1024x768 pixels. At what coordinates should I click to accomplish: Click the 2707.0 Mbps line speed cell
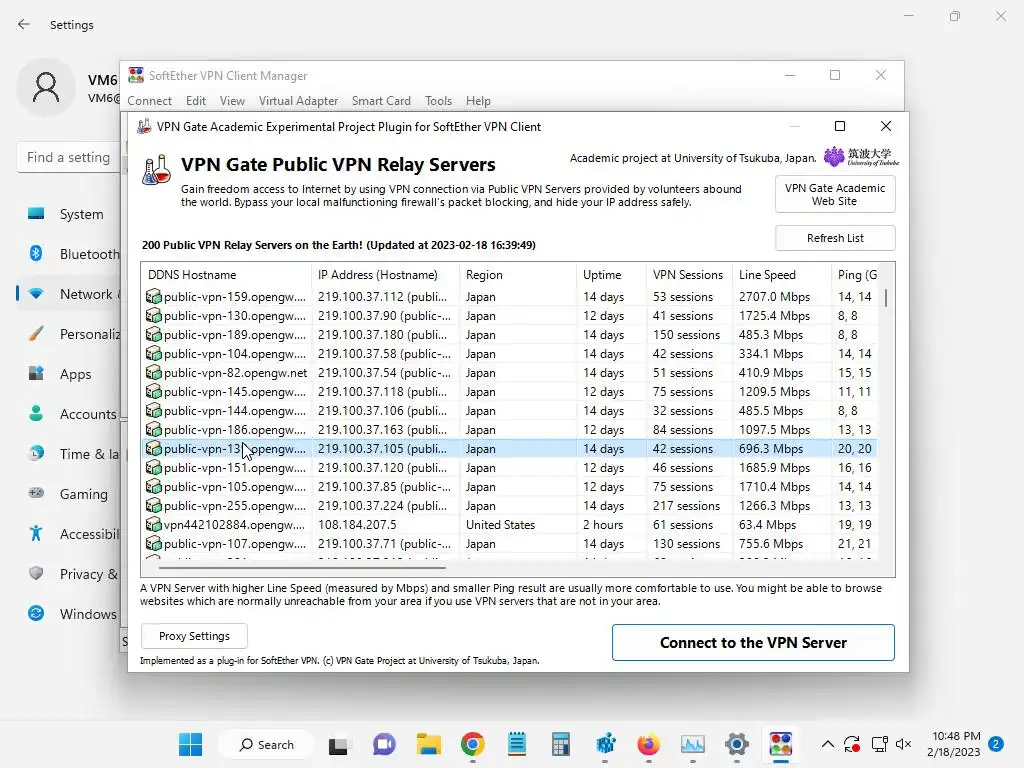point(775,296)
